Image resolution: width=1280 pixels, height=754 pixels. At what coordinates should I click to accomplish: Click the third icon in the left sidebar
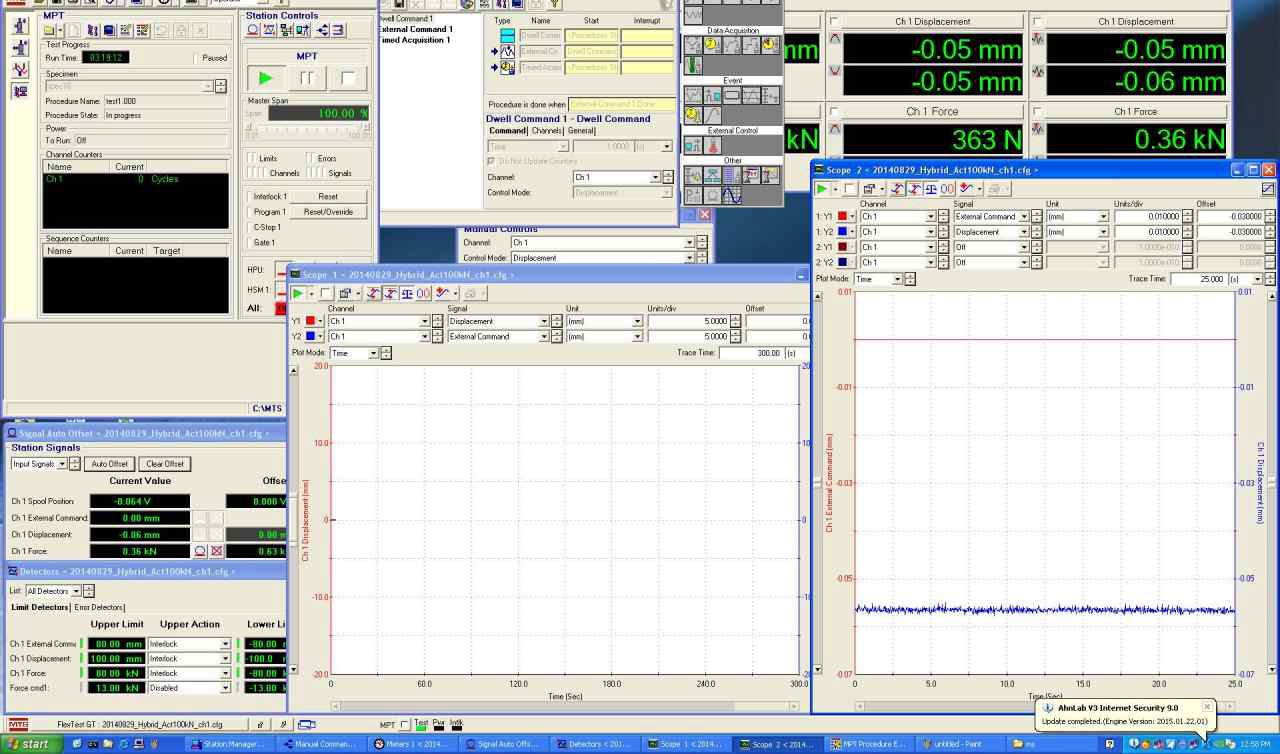(x=20, y=69)
